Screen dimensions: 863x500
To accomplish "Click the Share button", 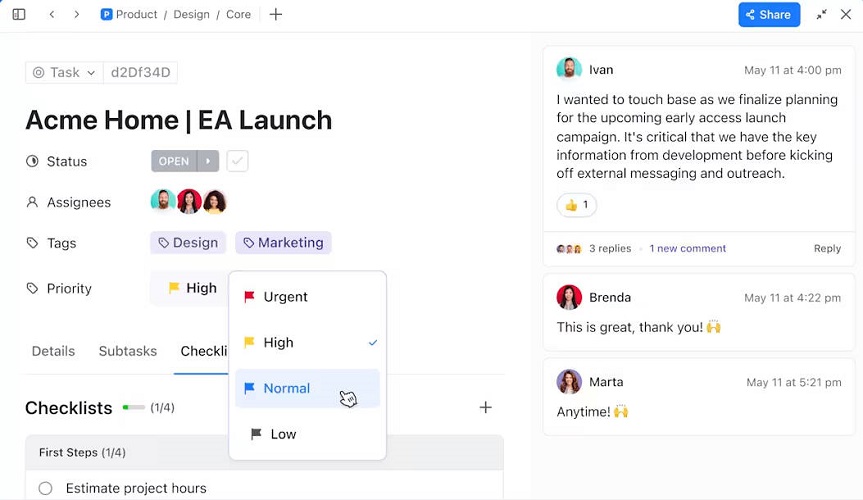I will tap(769, 15).
